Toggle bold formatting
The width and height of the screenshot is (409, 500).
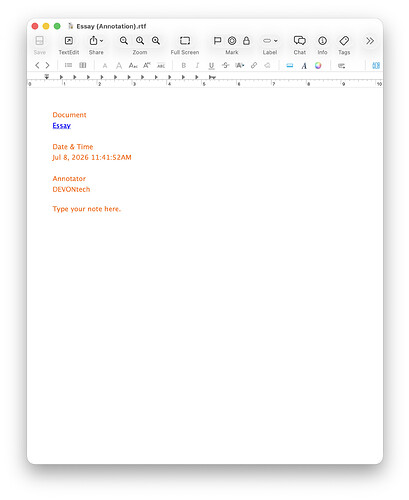tap(184, 66)
